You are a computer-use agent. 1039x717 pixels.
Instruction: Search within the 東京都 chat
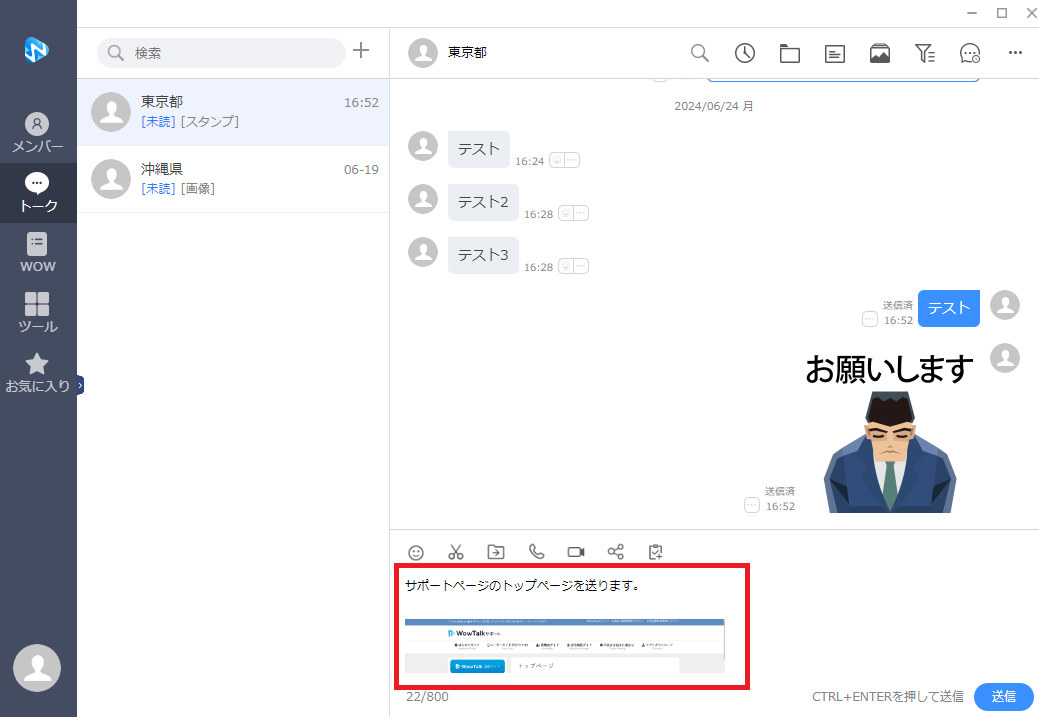(700, 53)
